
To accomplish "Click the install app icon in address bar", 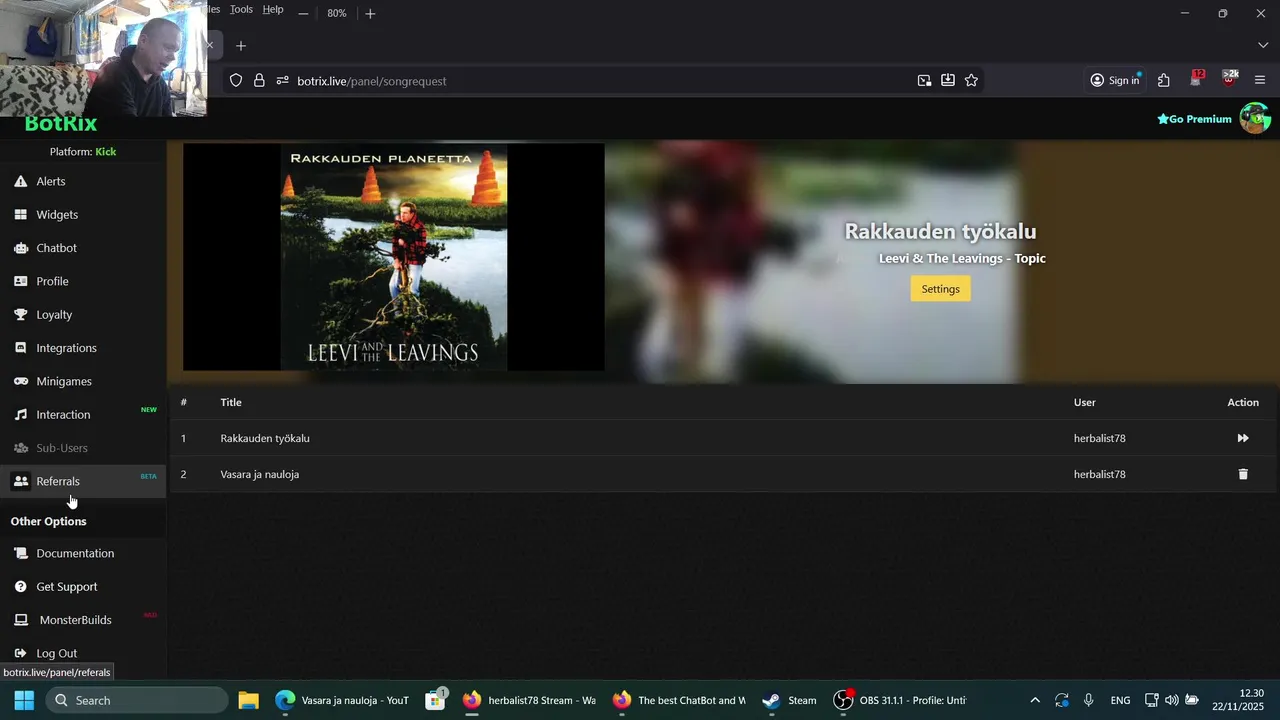I will [948, 80].
